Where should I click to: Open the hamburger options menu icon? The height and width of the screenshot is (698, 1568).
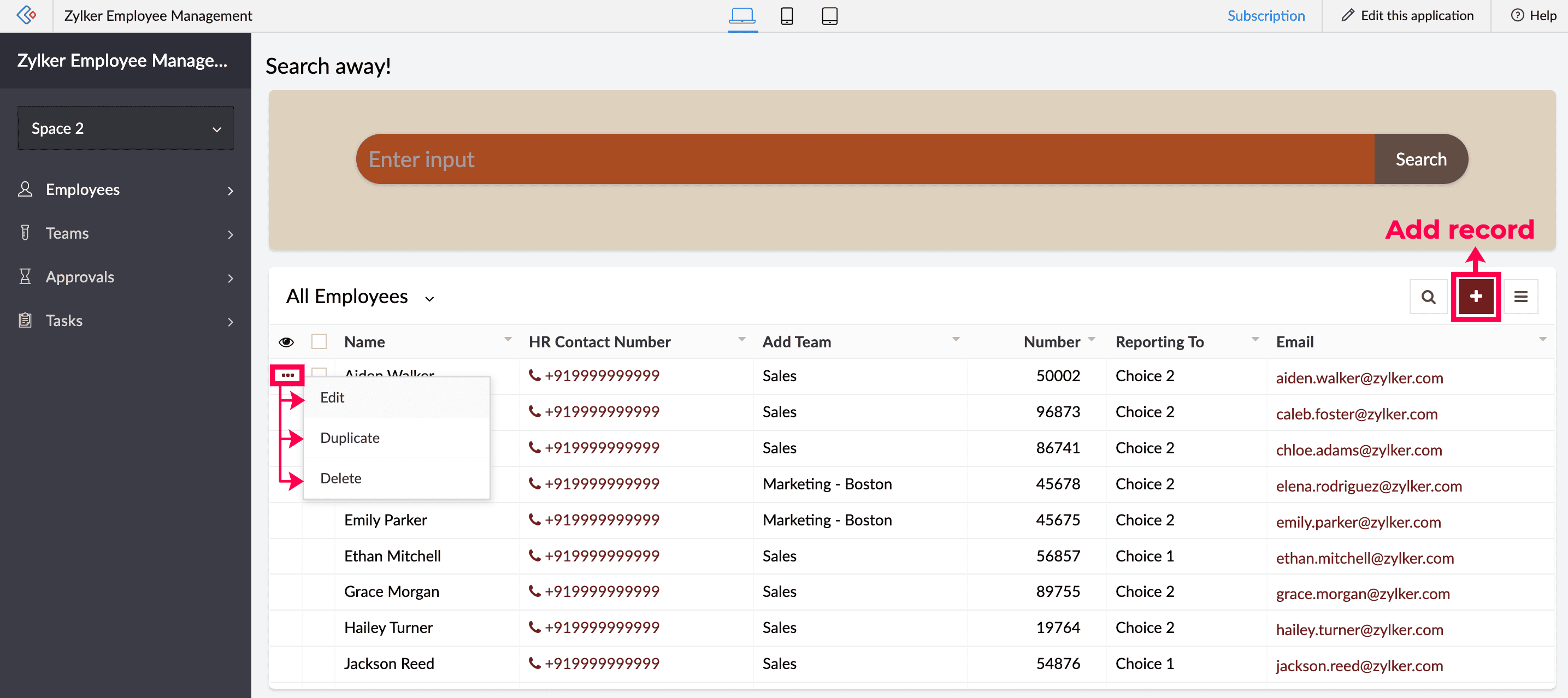click(1520, 297)
